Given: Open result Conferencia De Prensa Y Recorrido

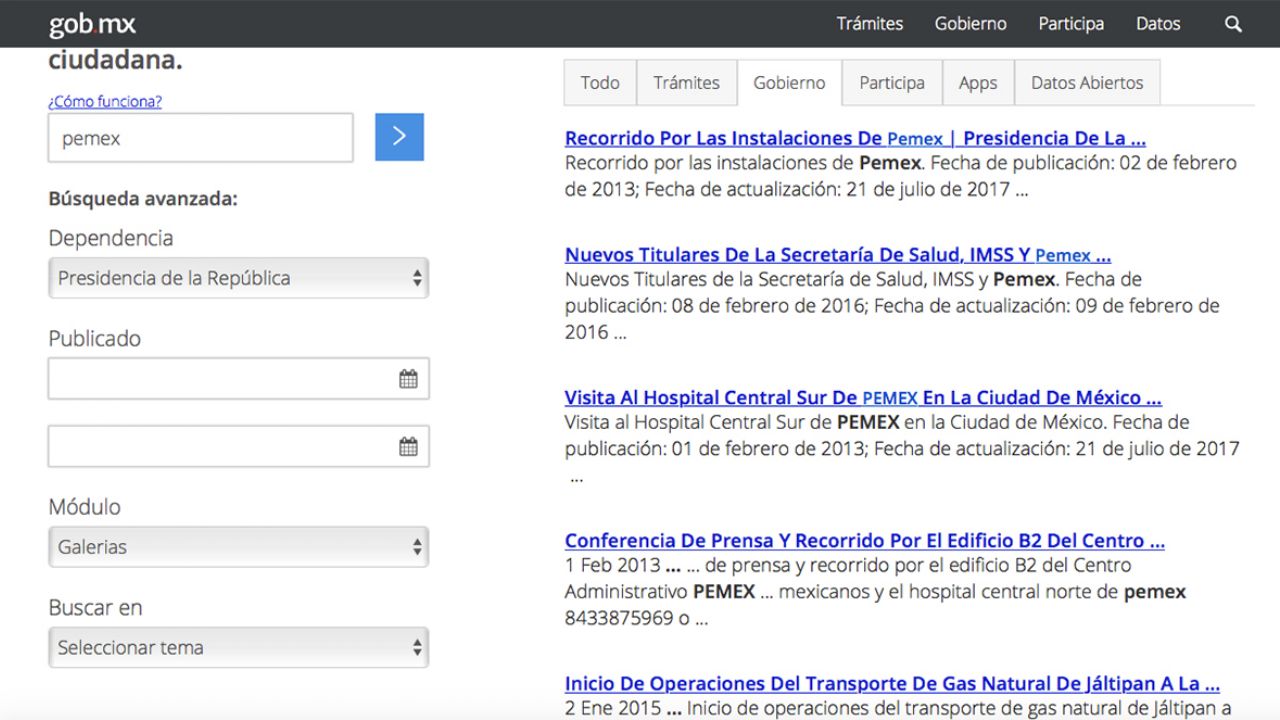Looking at the screenshot, I should pos(865,540).
